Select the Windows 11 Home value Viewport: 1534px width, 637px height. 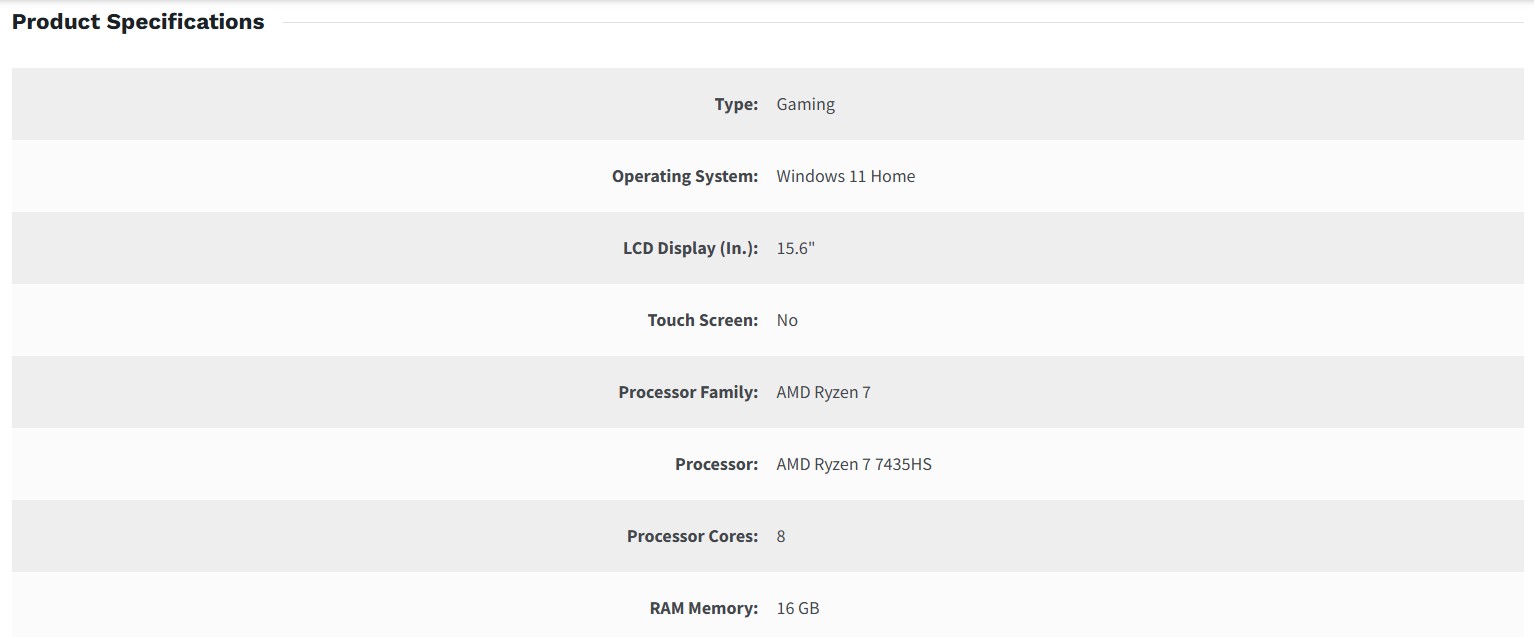coord(845,176)
